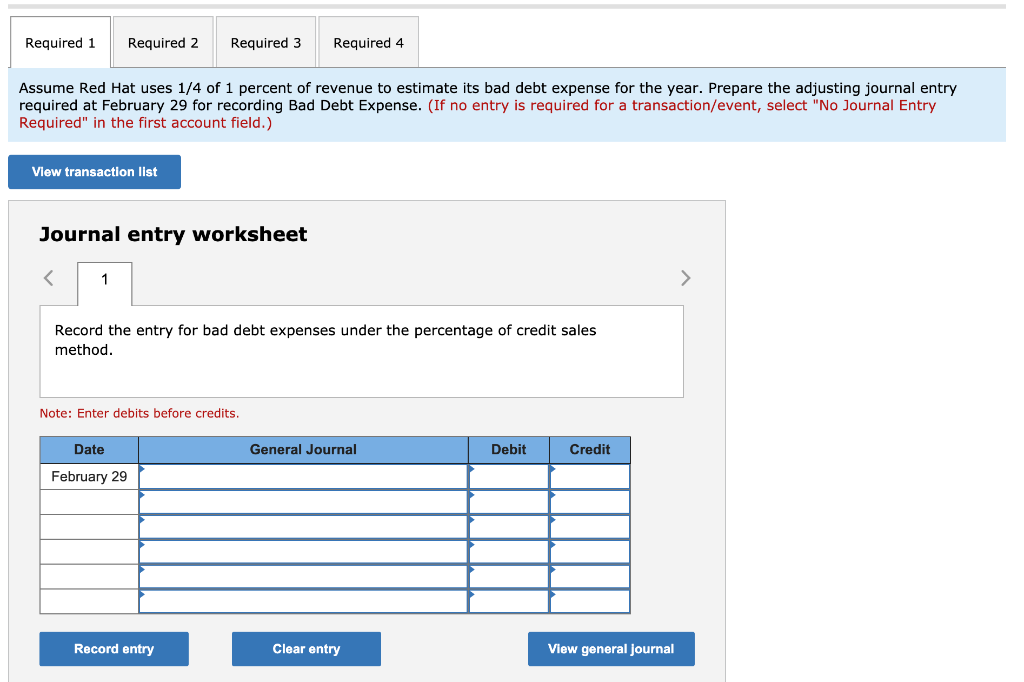Go to next journal entry arrow

[685, 278]
